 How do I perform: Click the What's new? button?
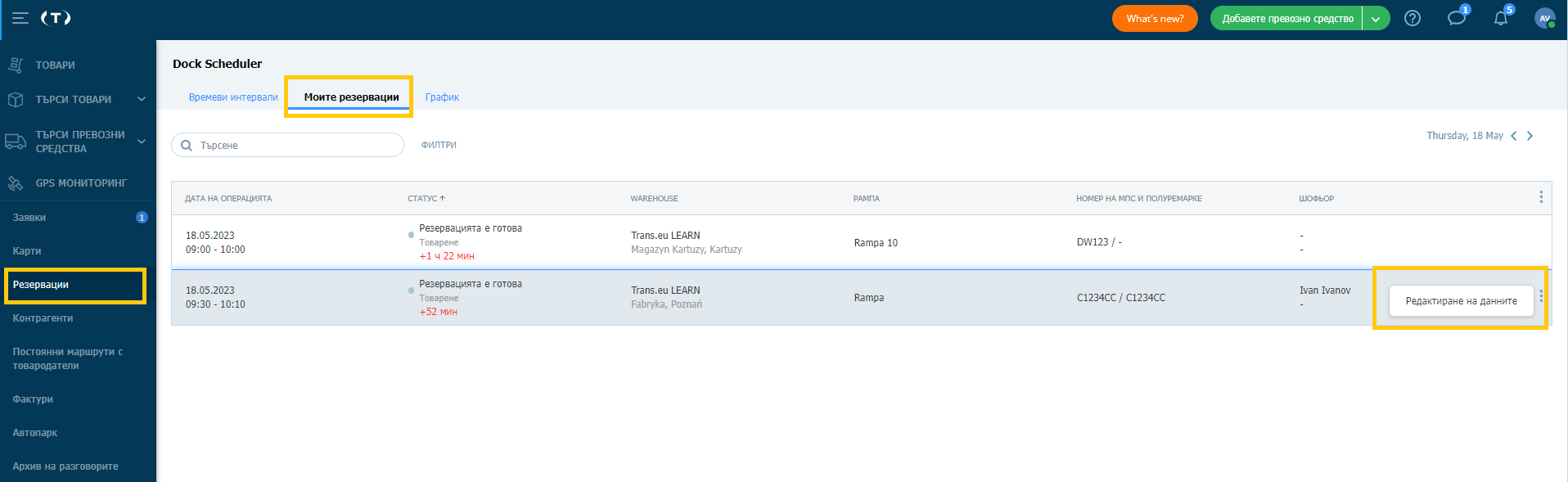1155,18
